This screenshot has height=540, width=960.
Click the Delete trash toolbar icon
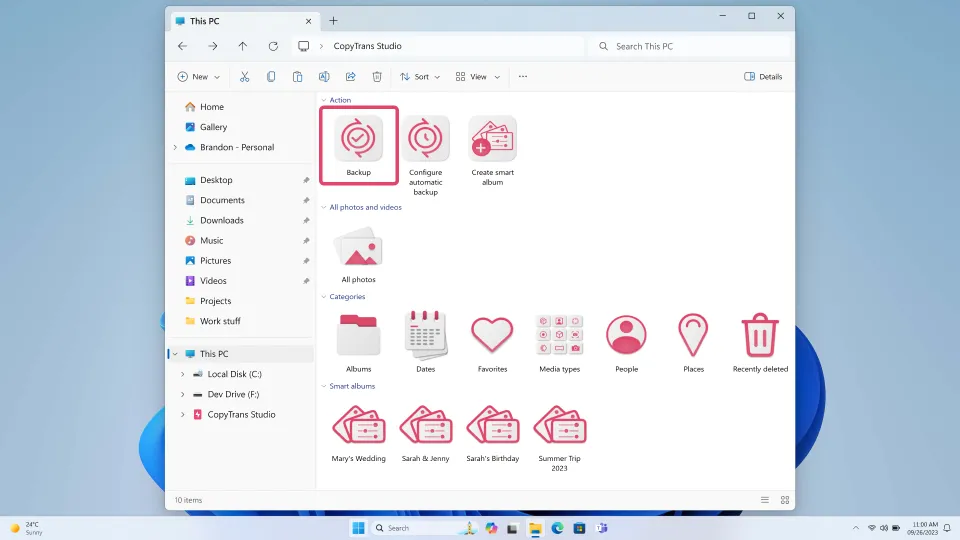[x=377, y=77]
